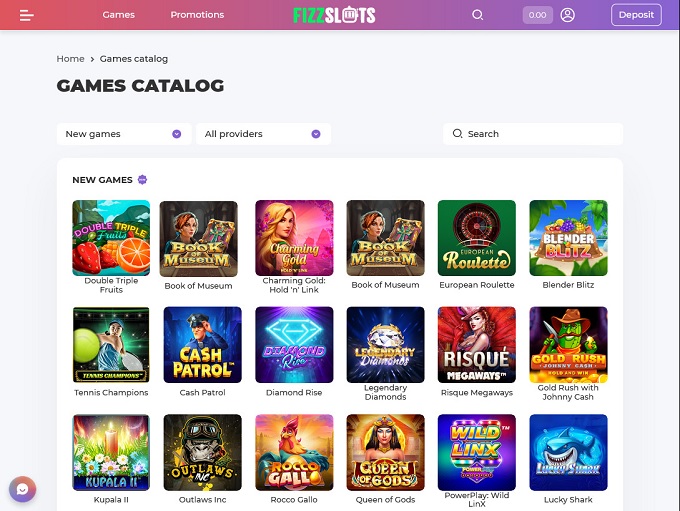The height and width of the screenshot is (511, 680).
Task: Expand the All providers dropdown
Action: pyautogui.click(x=264, y=134)
